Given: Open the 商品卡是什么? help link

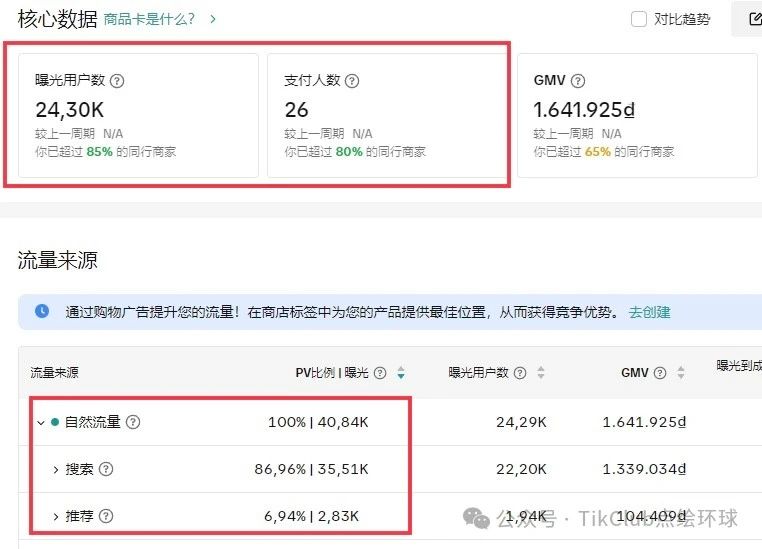Looking at the screenshot, I should click(x=160, y=19).
